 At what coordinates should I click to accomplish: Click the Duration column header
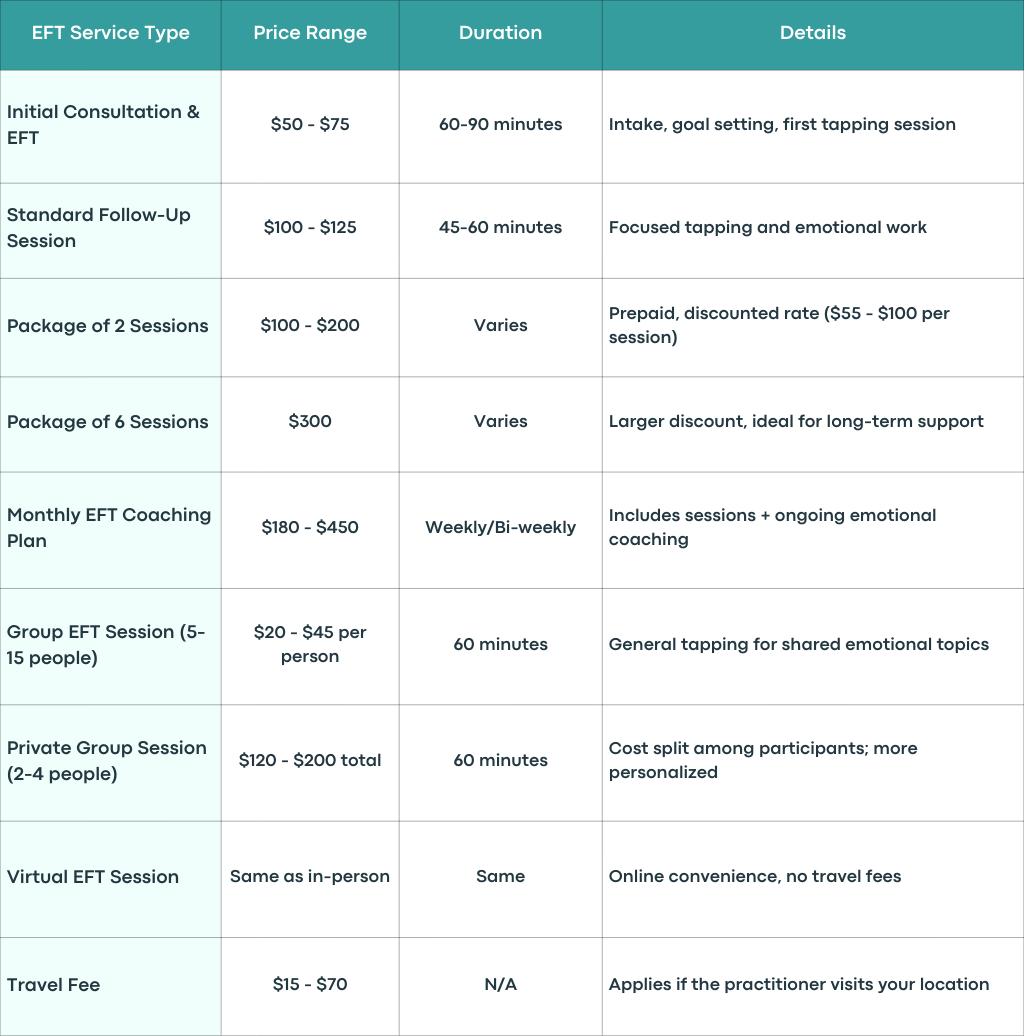pyautogui.click(x=500, y=33)
